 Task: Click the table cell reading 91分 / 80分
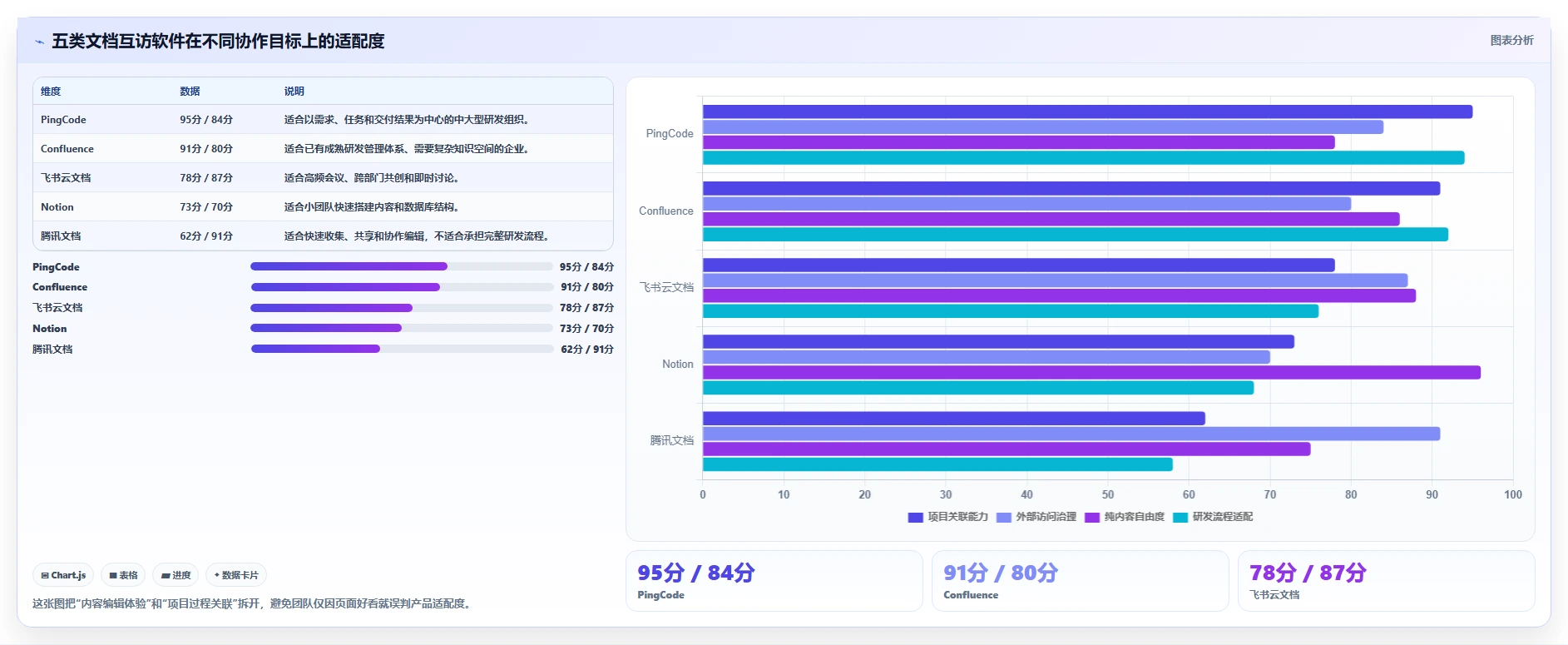(x=206, y=149)
